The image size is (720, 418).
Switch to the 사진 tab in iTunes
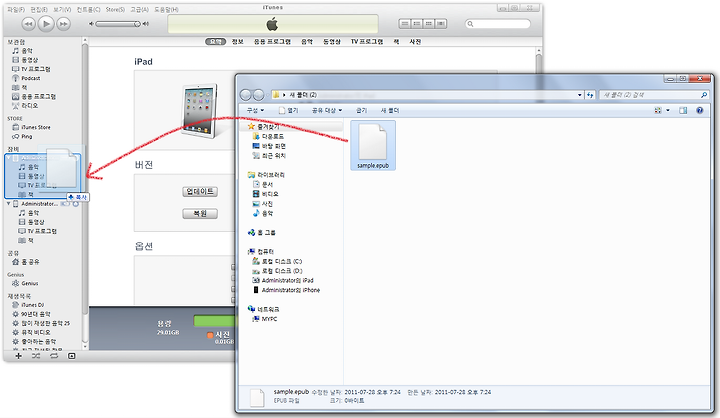(x=415, y=41)
